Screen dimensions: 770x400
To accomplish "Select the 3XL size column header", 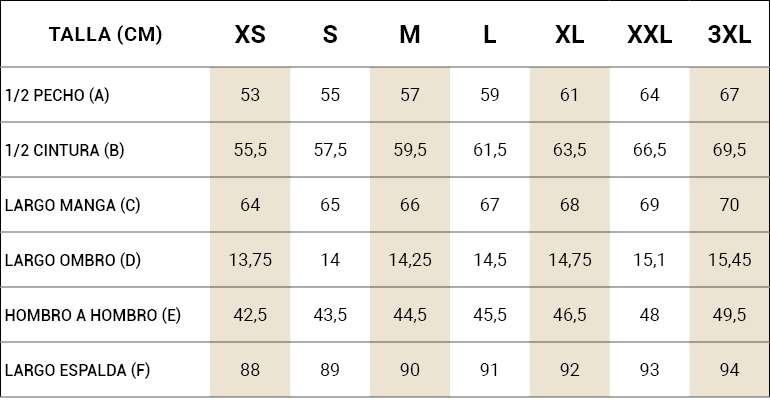I will pos(729,35).
